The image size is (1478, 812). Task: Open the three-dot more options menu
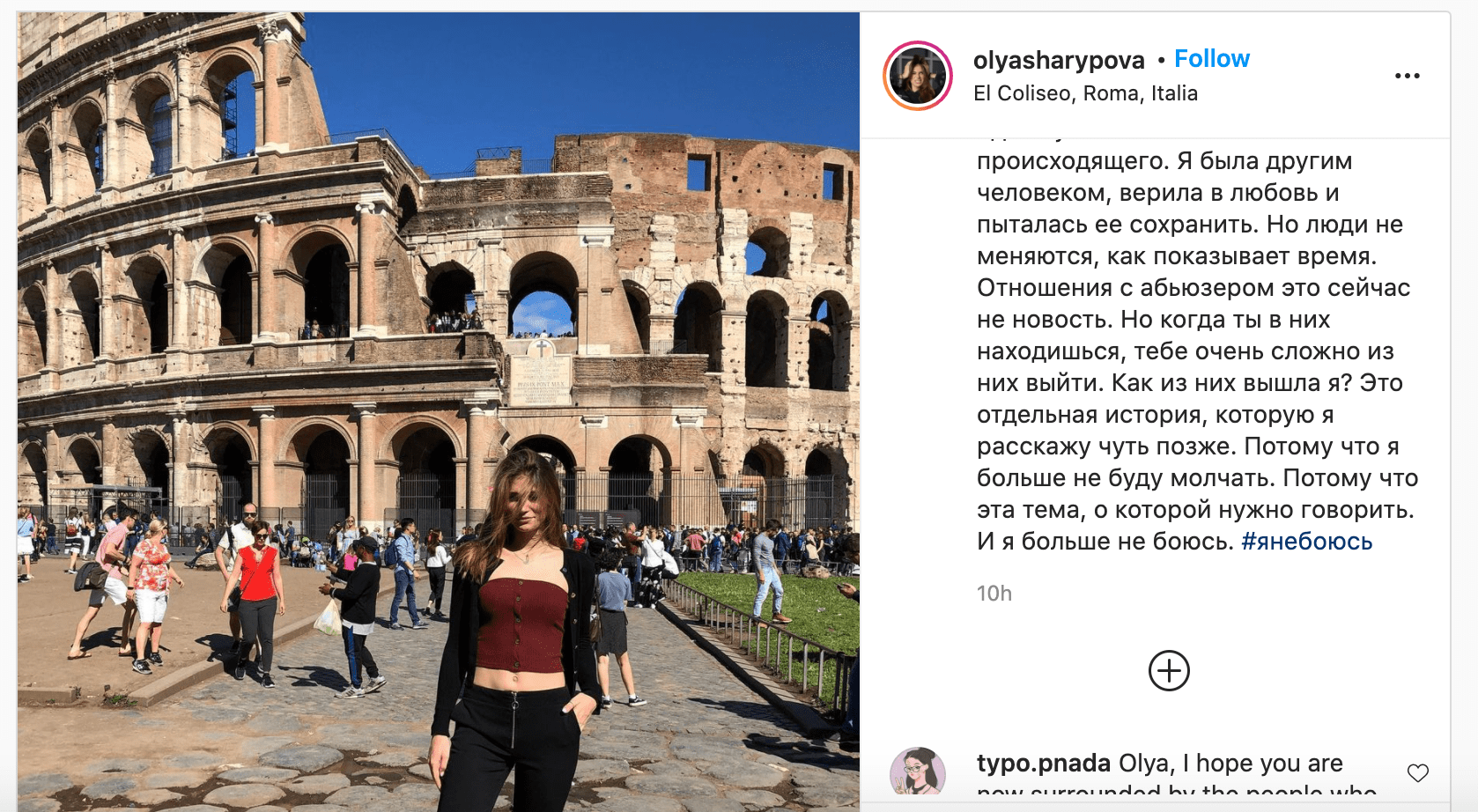1407,76
